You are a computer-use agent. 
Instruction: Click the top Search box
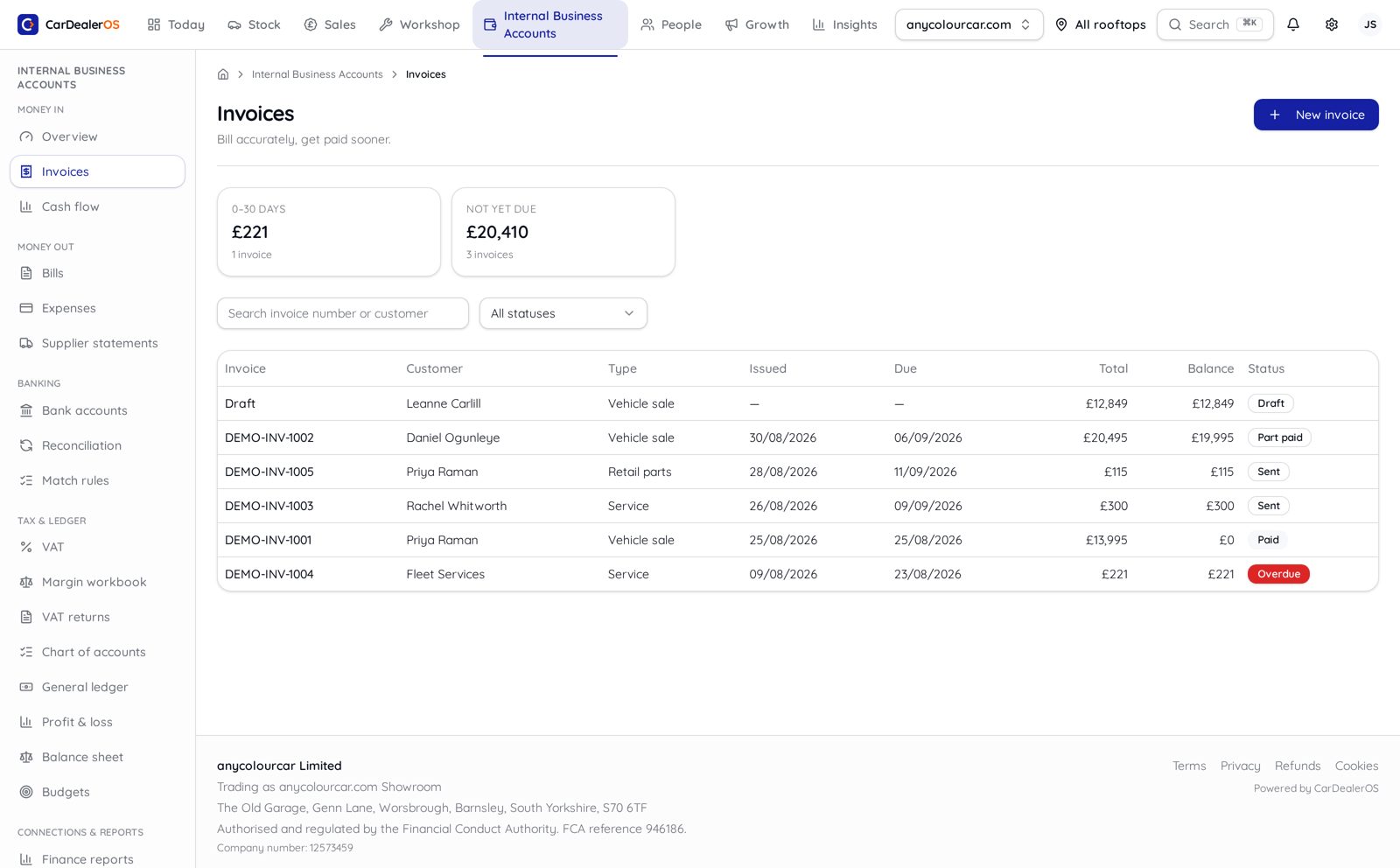pyautogui.click(x=1215, y=24)
